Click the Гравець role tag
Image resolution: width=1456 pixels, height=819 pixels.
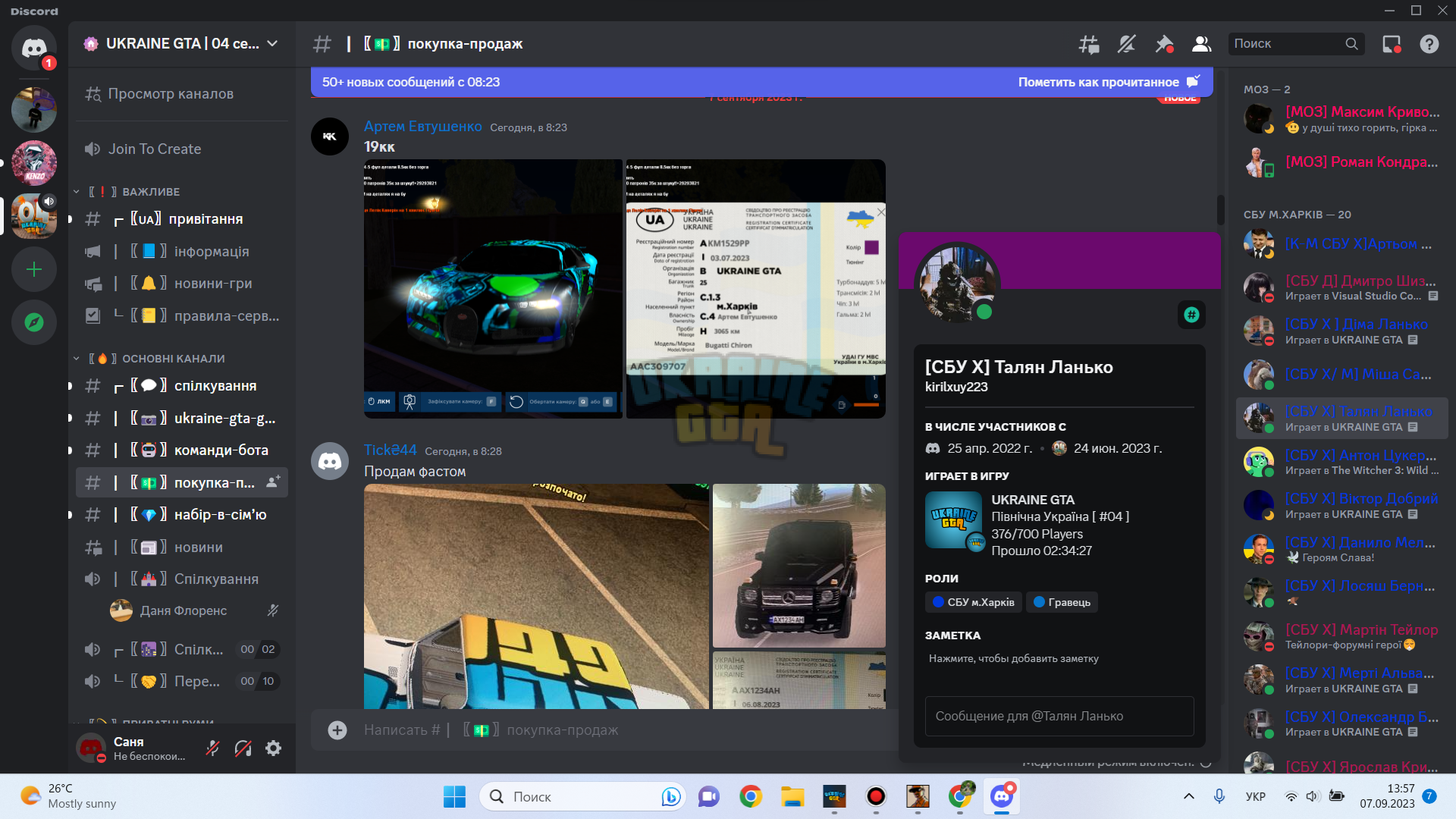(x=1062, y=602)
